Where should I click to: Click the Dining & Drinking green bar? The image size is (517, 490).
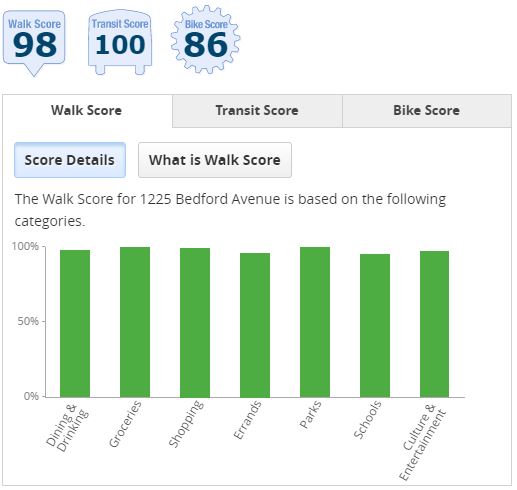(x=75, y=323)
